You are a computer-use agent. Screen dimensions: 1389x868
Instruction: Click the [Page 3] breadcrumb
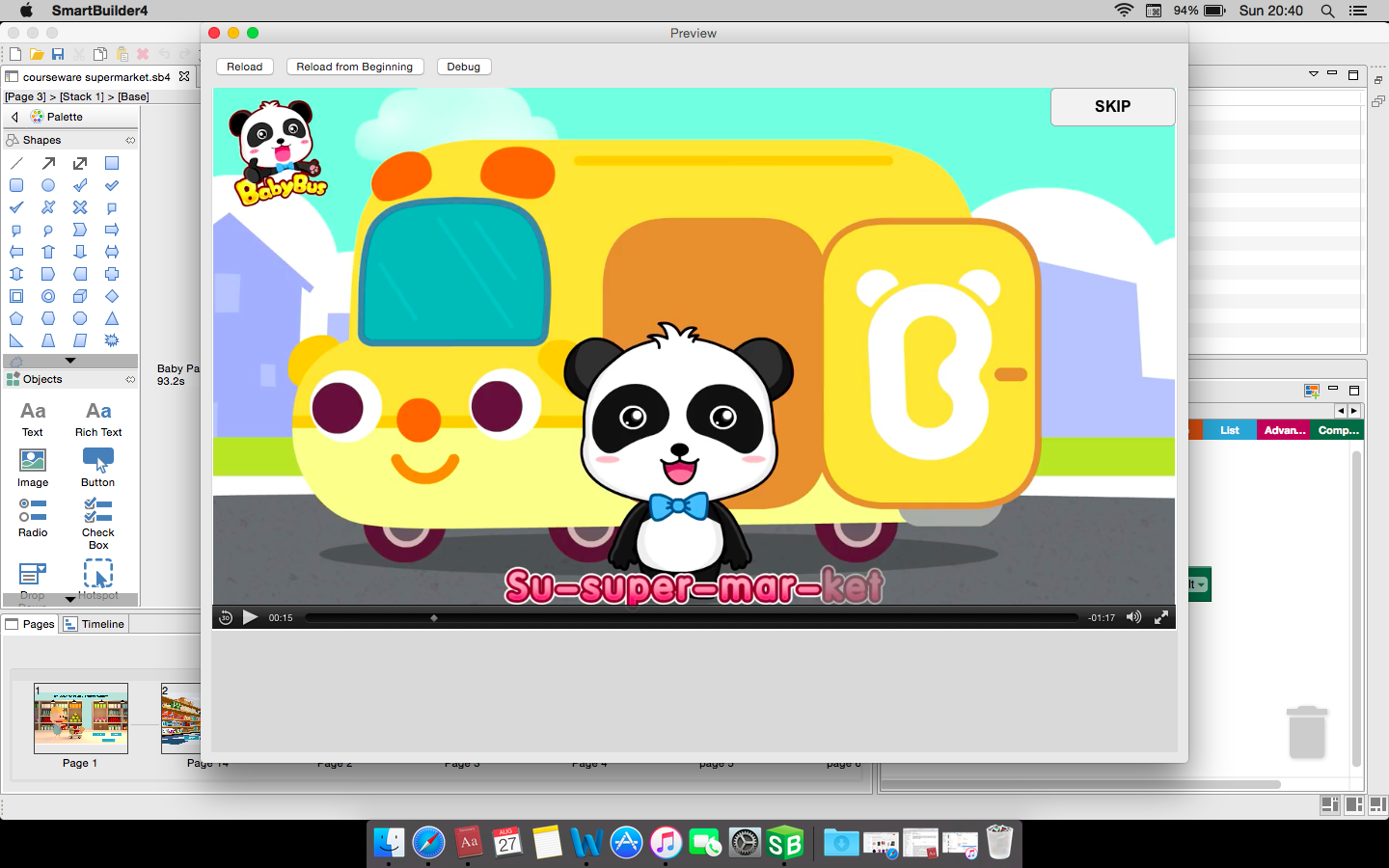(25, 96)
